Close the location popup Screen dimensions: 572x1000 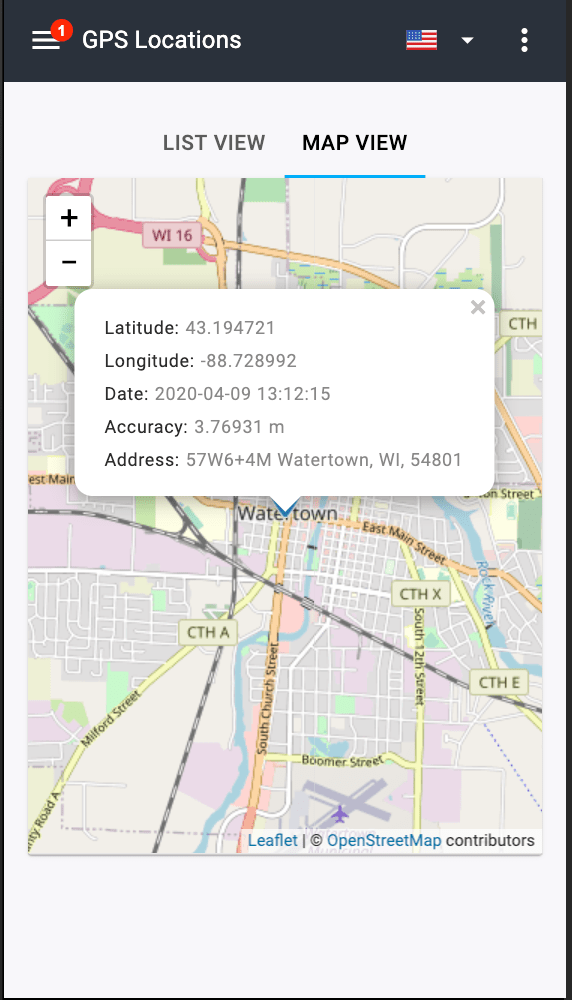478,308
